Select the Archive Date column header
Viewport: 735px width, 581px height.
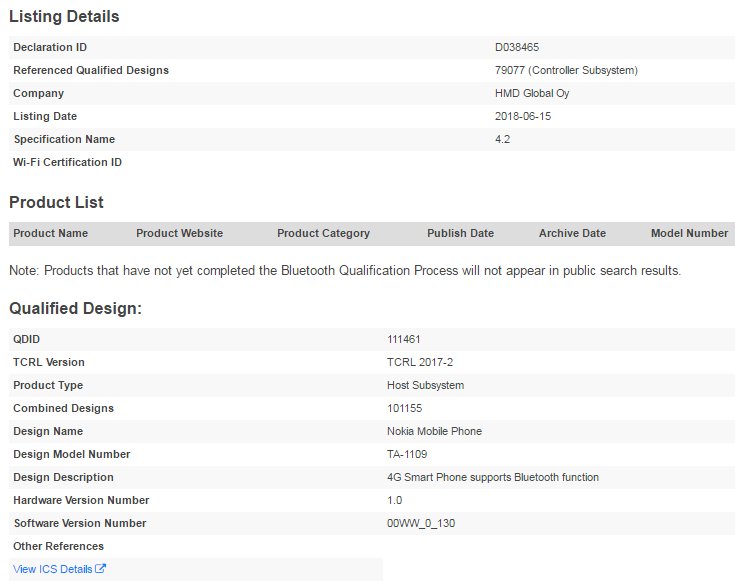pos(572,233)
